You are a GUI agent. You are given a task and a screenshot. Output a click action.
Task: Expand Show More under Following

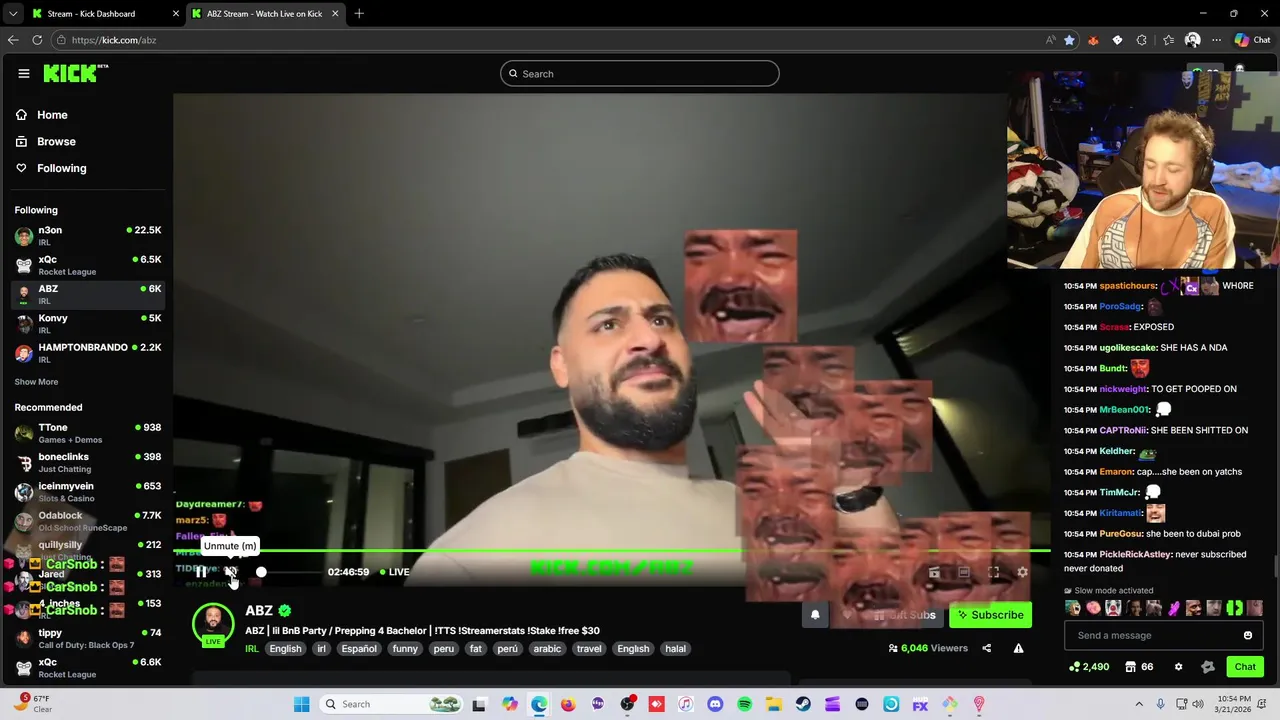click(36, 382)
